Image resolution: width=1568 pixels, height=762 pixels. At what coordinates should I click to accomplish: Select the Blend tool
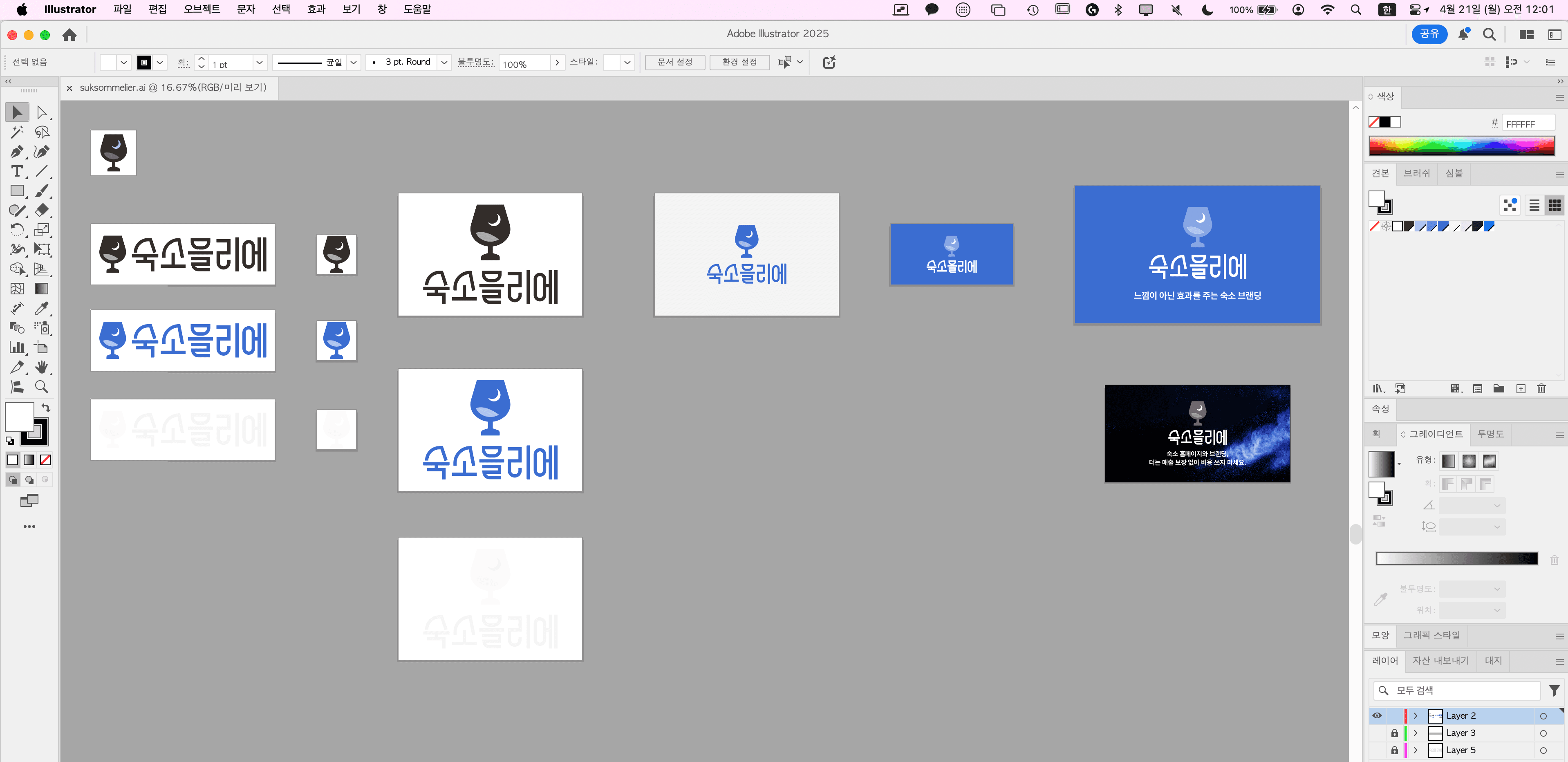point(17,327)
